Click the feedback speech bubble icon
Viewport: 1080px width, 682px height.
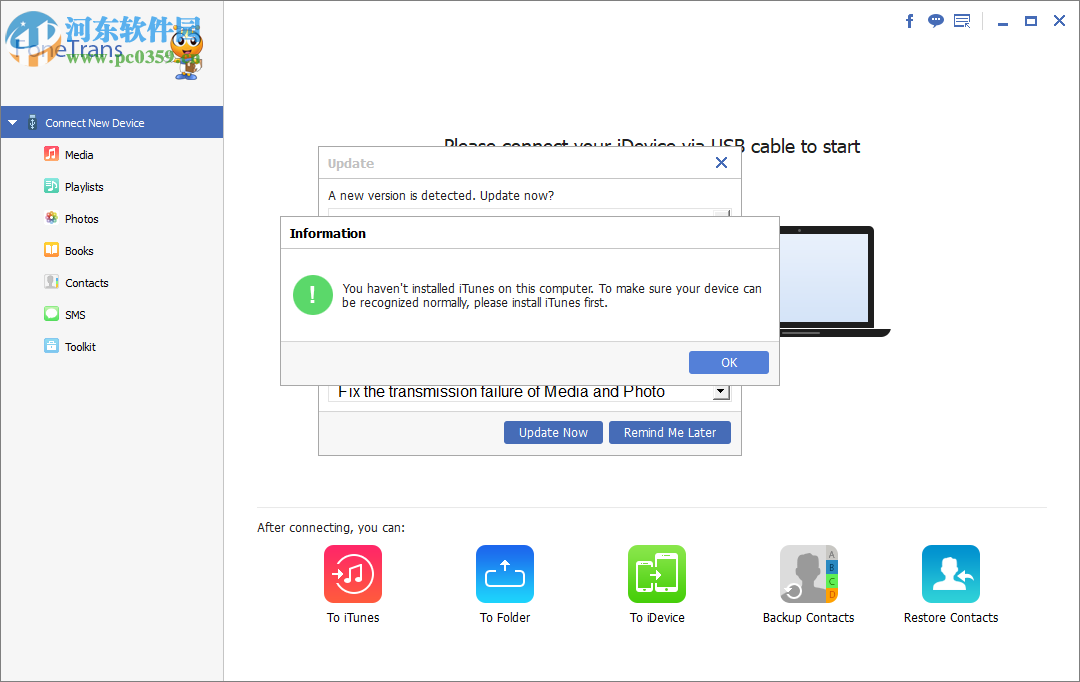click(935, 20)
